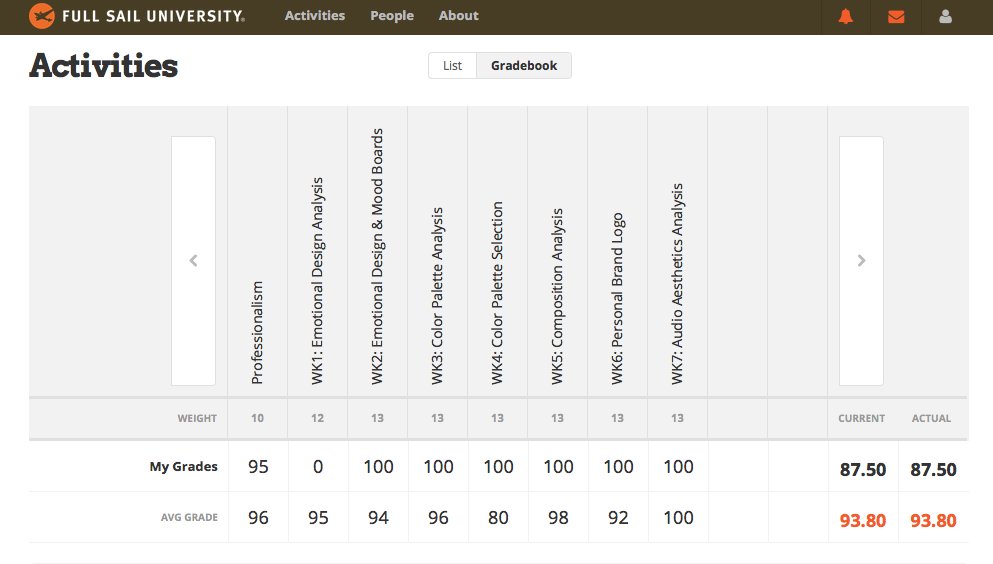Open WK2: Emotional Design & Mood Boards header
Image resolution: width=993 pixels, height=564 pixels.
pyautogui.click(x=377, y=256)
